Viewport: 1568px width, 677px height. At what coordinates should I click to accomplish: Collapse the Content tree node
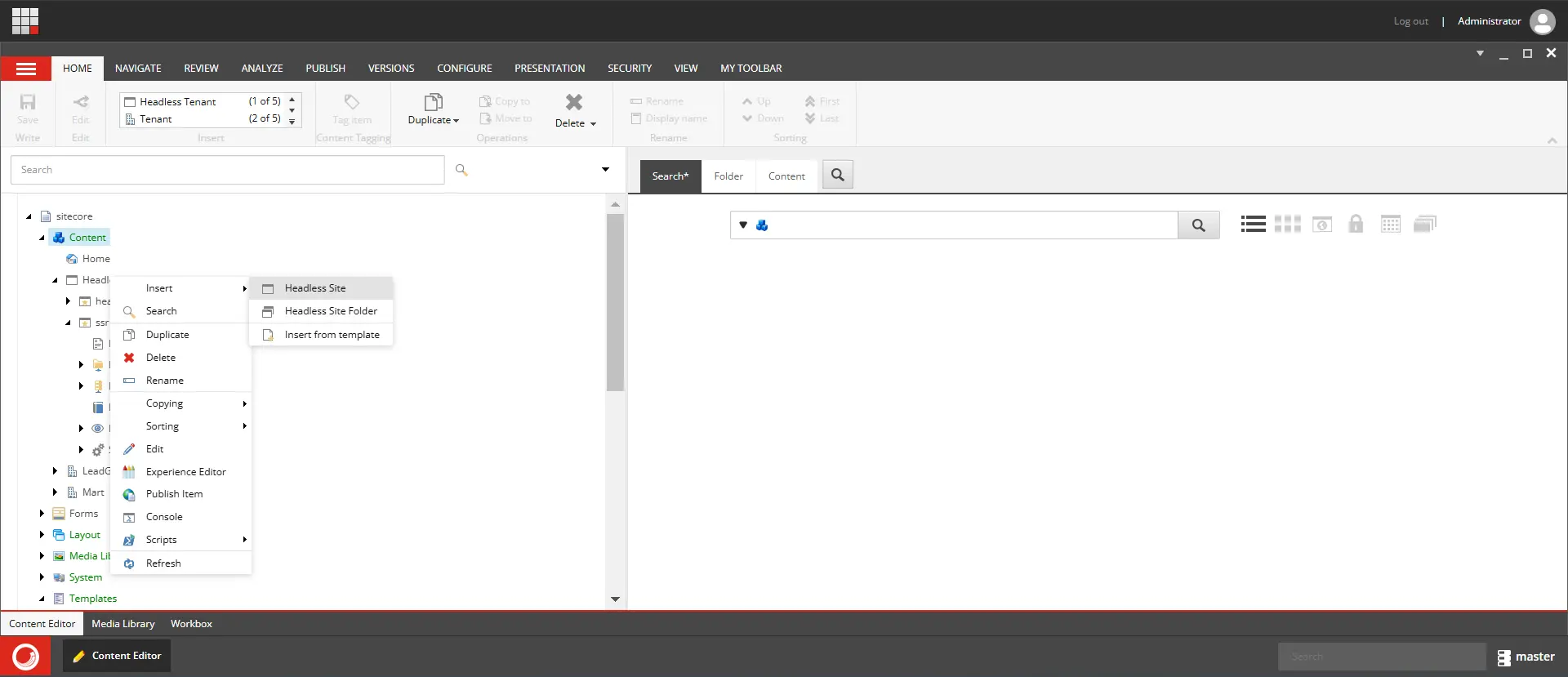click(42, 238)
